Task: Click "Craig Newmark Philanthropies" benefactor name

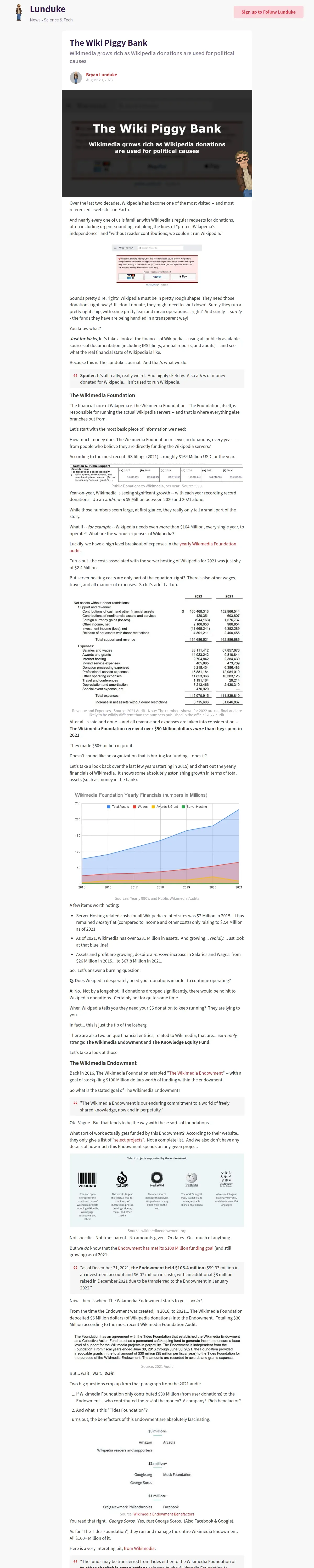Action: (x=127, y=1507)
